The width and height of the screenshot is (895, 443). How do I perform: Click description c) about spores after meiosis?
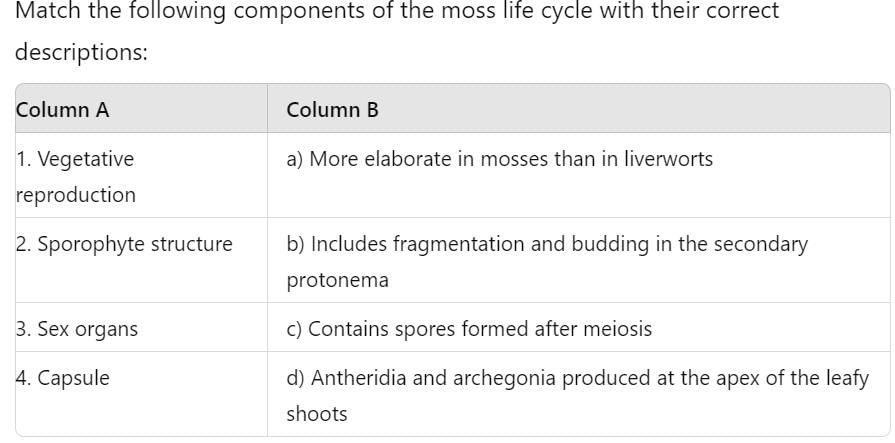[469, 329]
